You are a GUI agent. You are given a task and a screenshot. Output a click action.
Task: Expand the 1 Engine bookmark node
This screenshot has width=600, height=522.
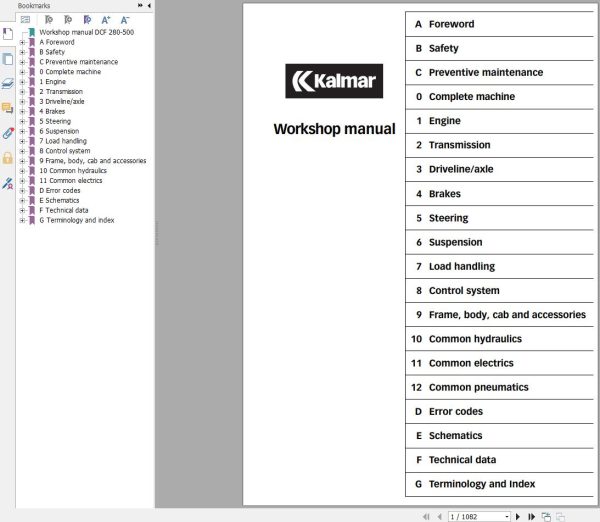pyautogui.click(x=22, y=82)
